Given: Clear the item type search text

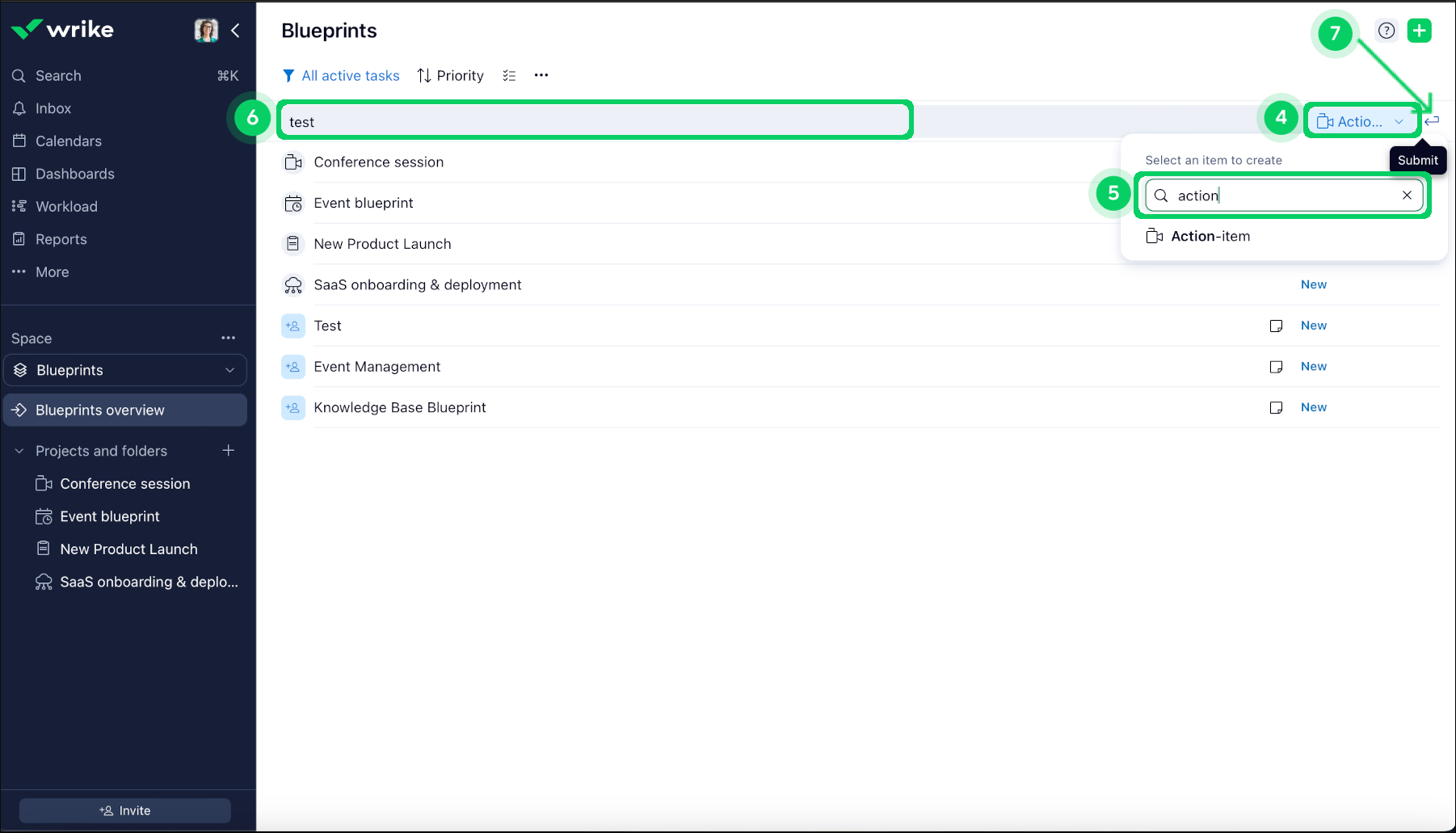Looking at the screenshot, I should click(1407, 196).
